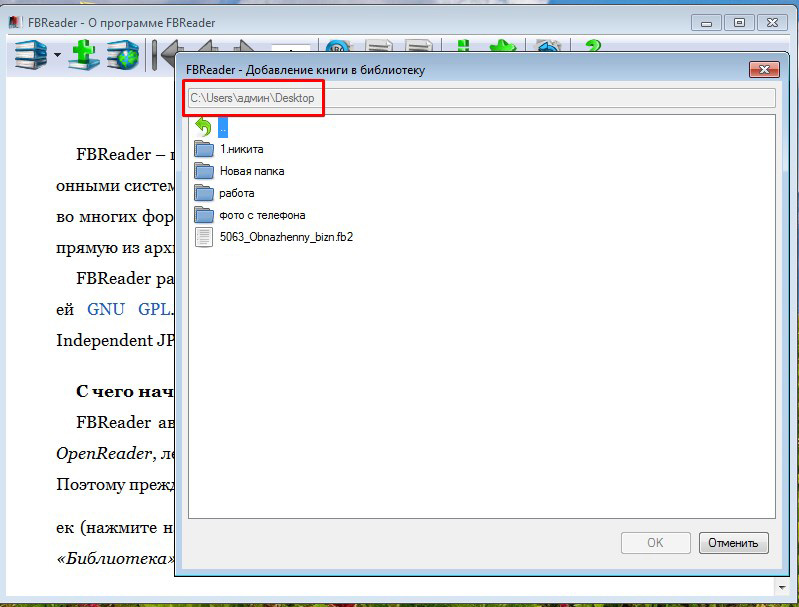Follow the GNU link in the main window
Screen dimensions: 799x607
[105, 309]
